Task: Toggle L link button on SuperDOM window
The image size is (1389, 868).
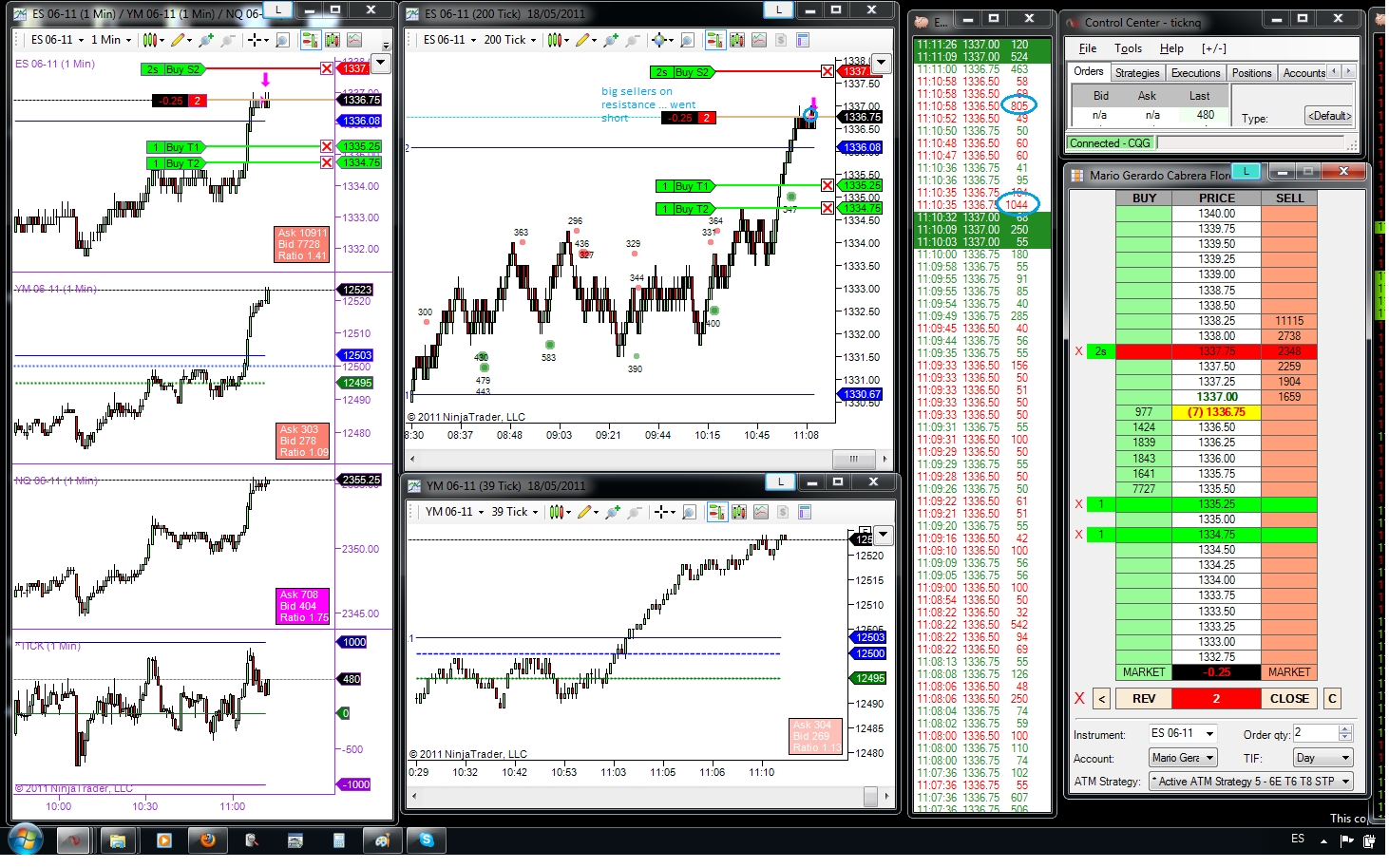Action: pyautogui.click(x=1246, y=172)
